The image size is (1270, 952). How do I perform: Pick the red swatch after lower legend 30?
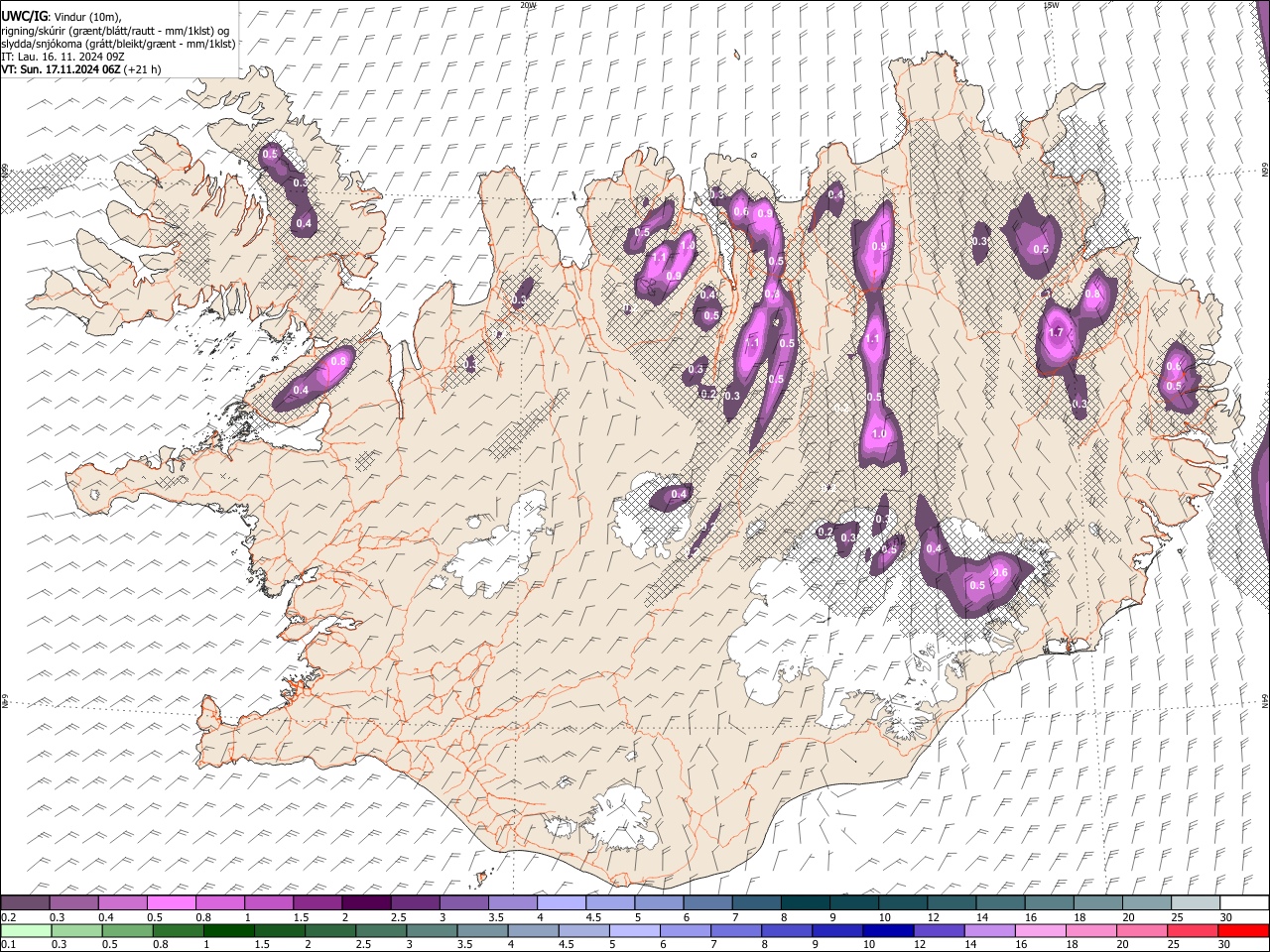pos(1243,930)
